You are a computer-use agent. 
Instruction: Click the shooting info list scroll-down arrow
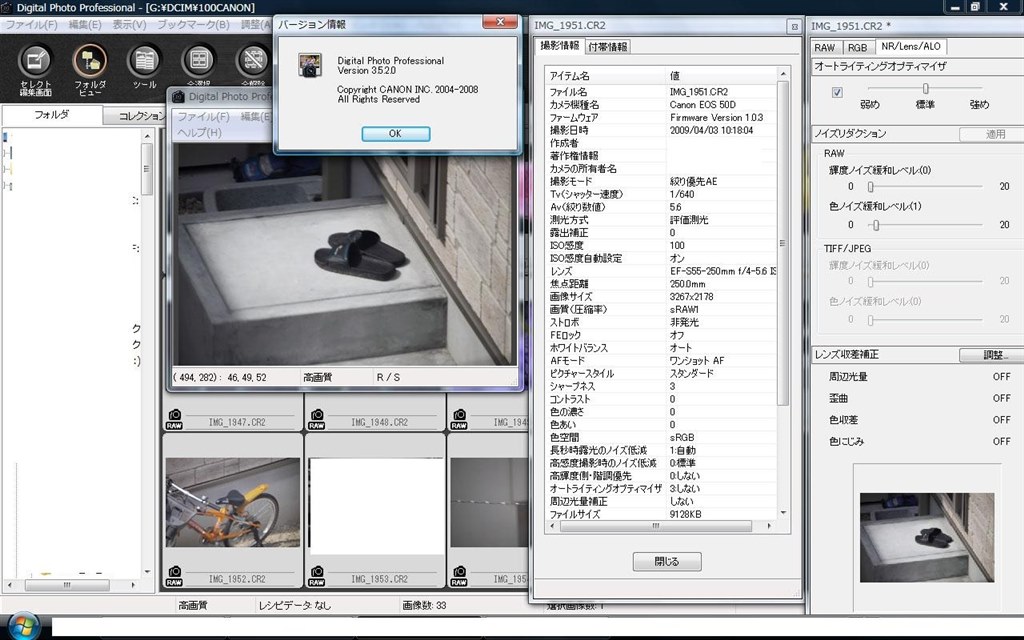click(x=783, y=513)
